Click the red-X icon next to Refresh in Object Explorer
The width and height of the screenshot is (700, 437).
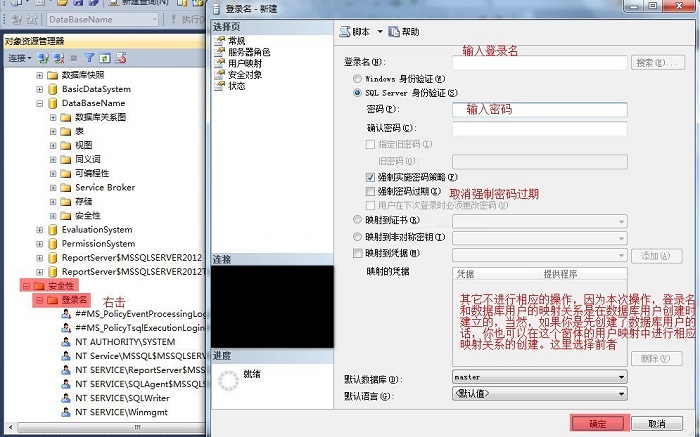coord(121,58)
